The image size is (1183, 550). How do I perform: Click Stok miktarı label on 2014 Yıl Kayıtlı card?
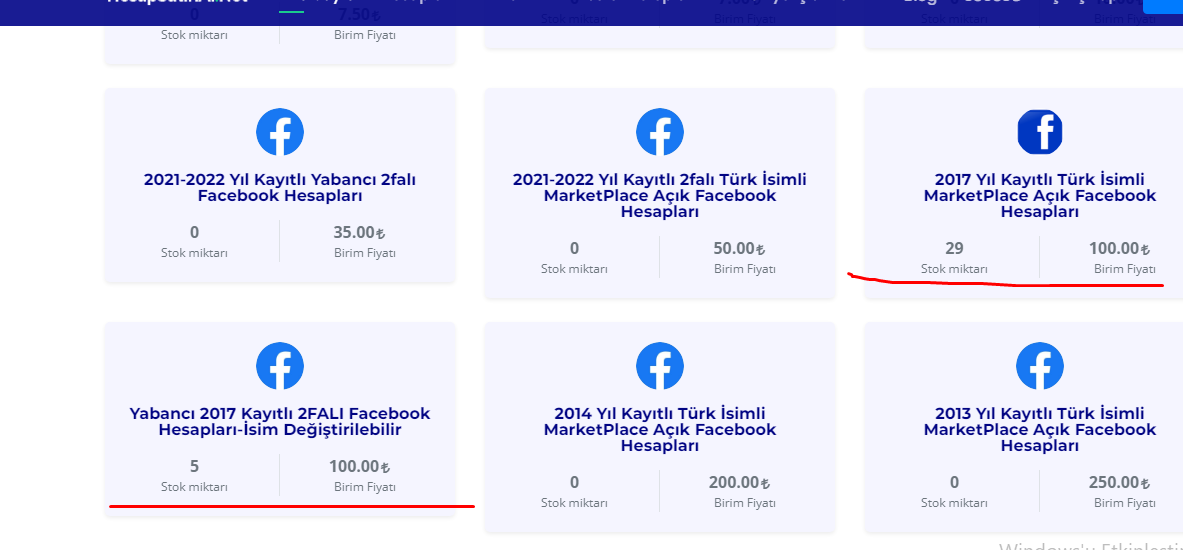(x=574, y=502)
